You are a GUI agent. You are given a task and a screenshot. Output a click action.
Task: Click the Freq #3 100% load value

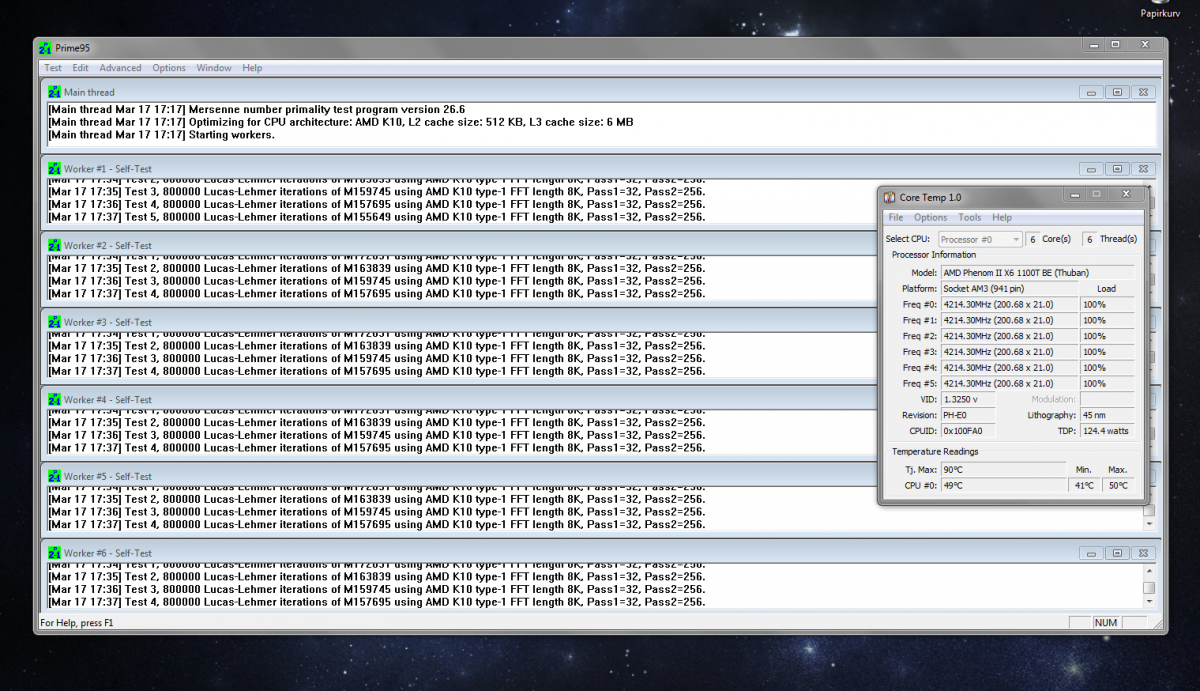coord(1107,352)
